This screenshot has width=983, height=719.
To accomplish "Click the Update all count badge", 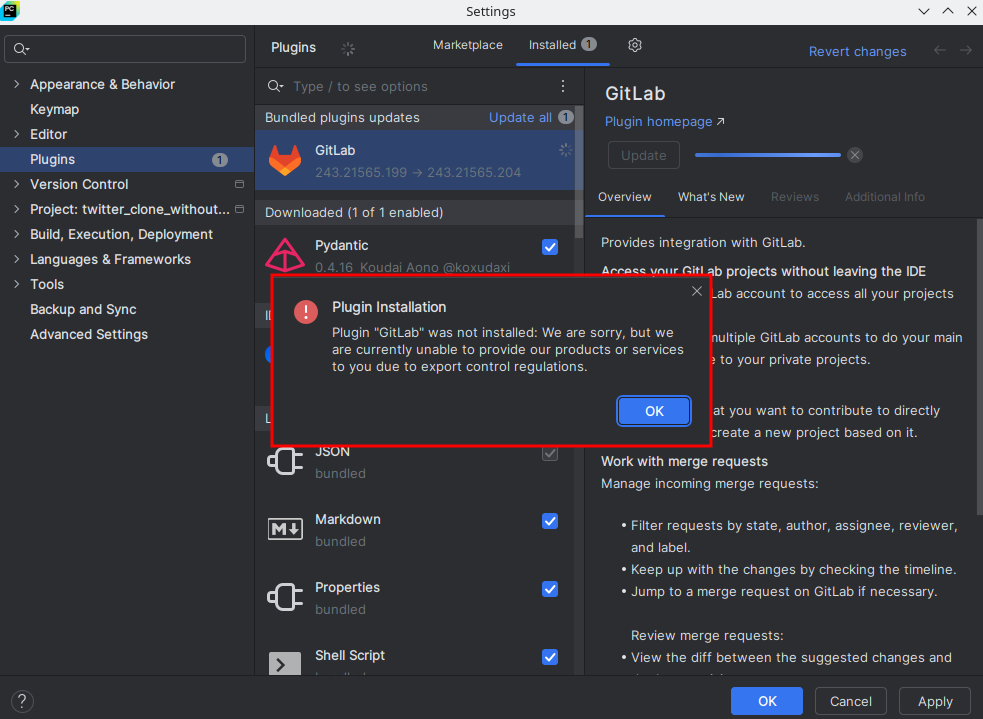I will point(565,117).
